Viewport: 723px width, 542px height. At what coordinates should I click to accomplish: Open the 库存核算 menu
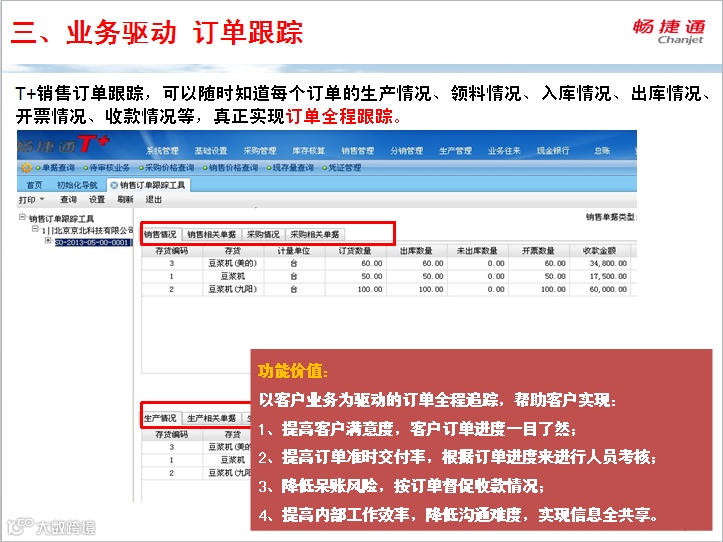pyautogui.click(x=308, y=151)
